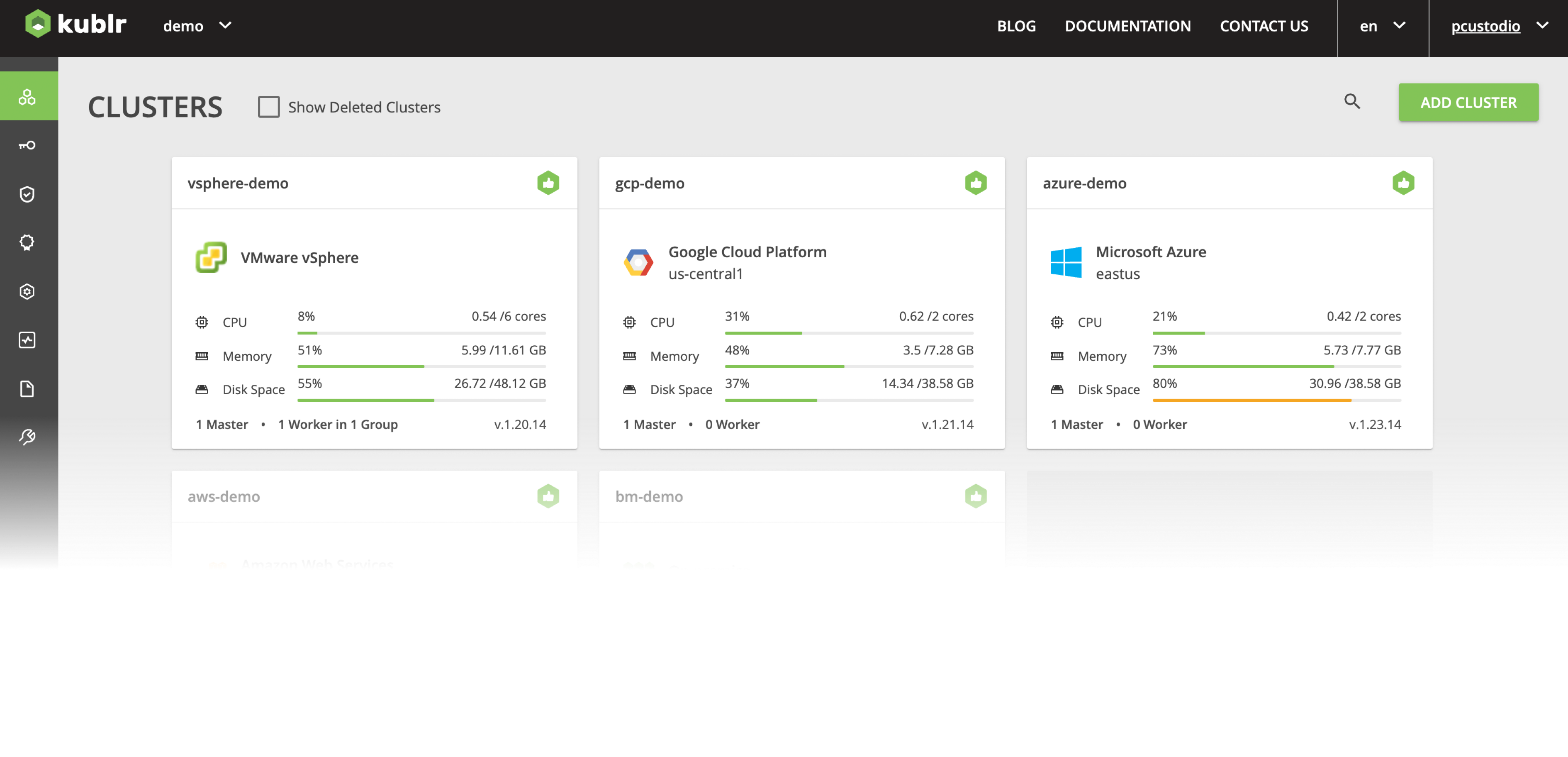Viewport: 1568px width, 757px height.
Task: Open the badge-shaped sidebar icon
Action: (x=27, y=242)
